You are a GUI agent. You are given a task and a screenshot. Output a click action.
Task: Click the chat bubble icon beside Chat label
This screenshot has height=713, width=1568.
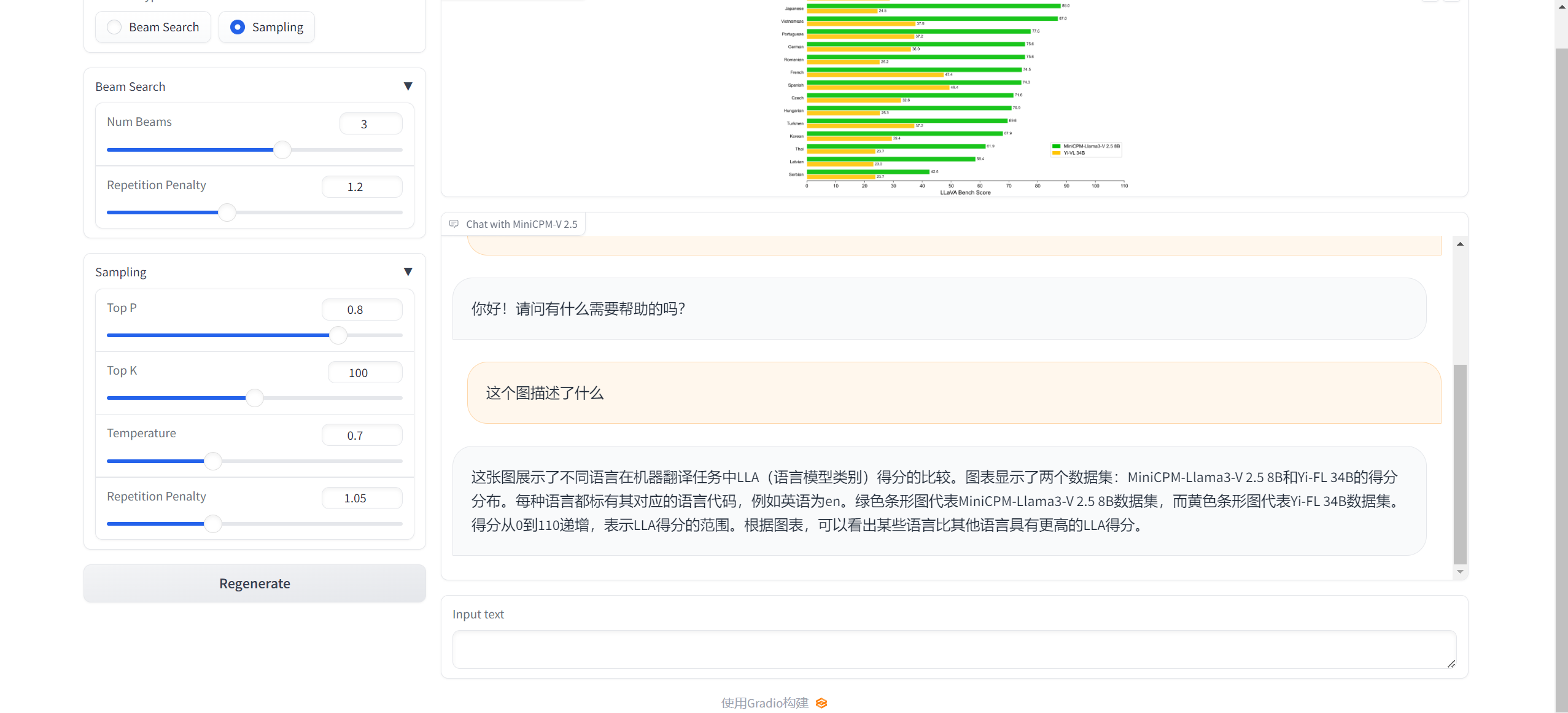pos(454,224)
